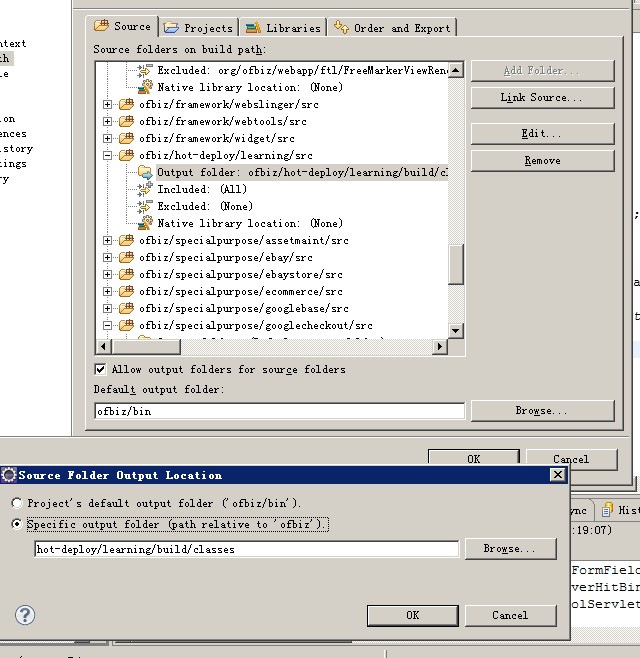The image size is (640, 658).
Task: Click the horizontal scroll right arrow
Action: (440, 347)
